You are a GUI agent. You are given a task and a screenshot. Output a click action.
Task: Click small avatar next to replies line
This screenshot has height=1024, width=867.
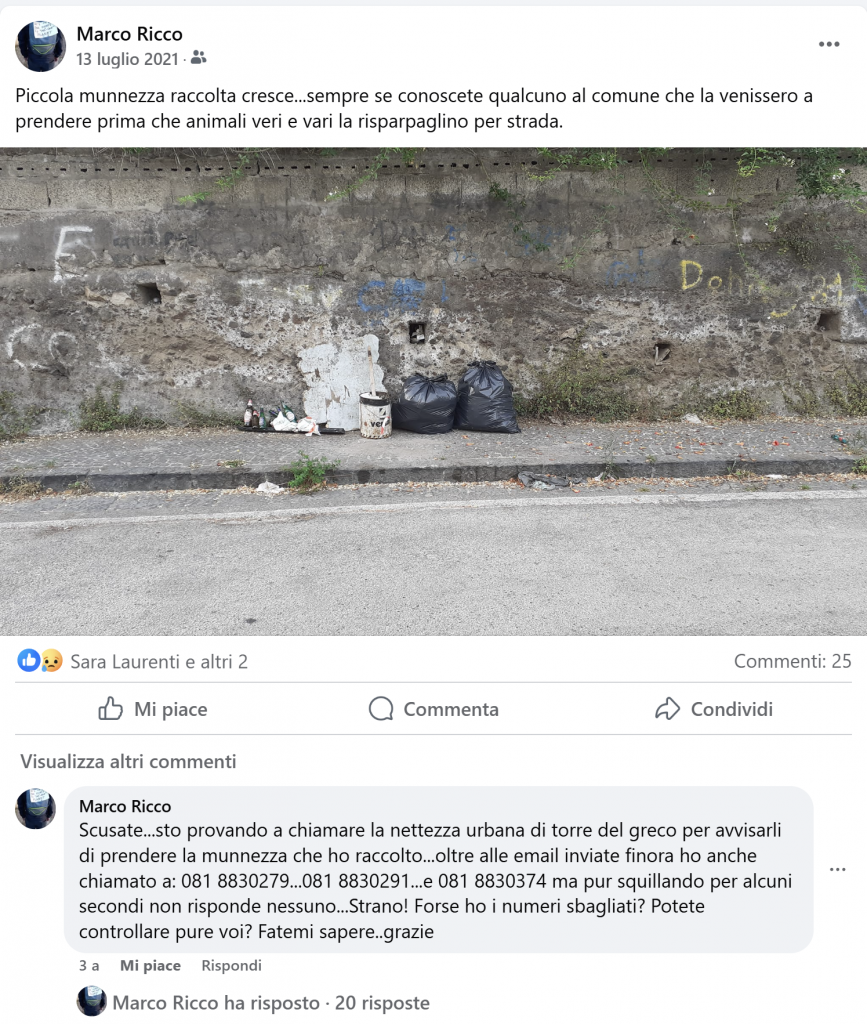click(x=91, y=1002)
